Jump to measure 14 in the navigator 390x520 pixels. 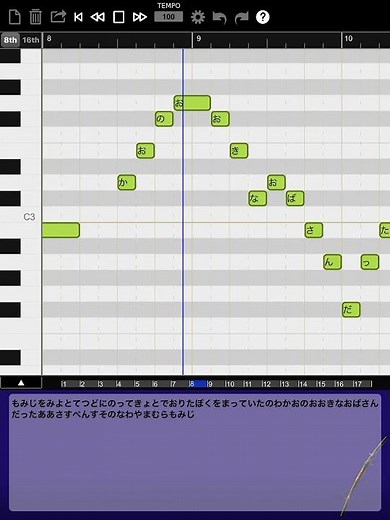(x=302, y=384)
